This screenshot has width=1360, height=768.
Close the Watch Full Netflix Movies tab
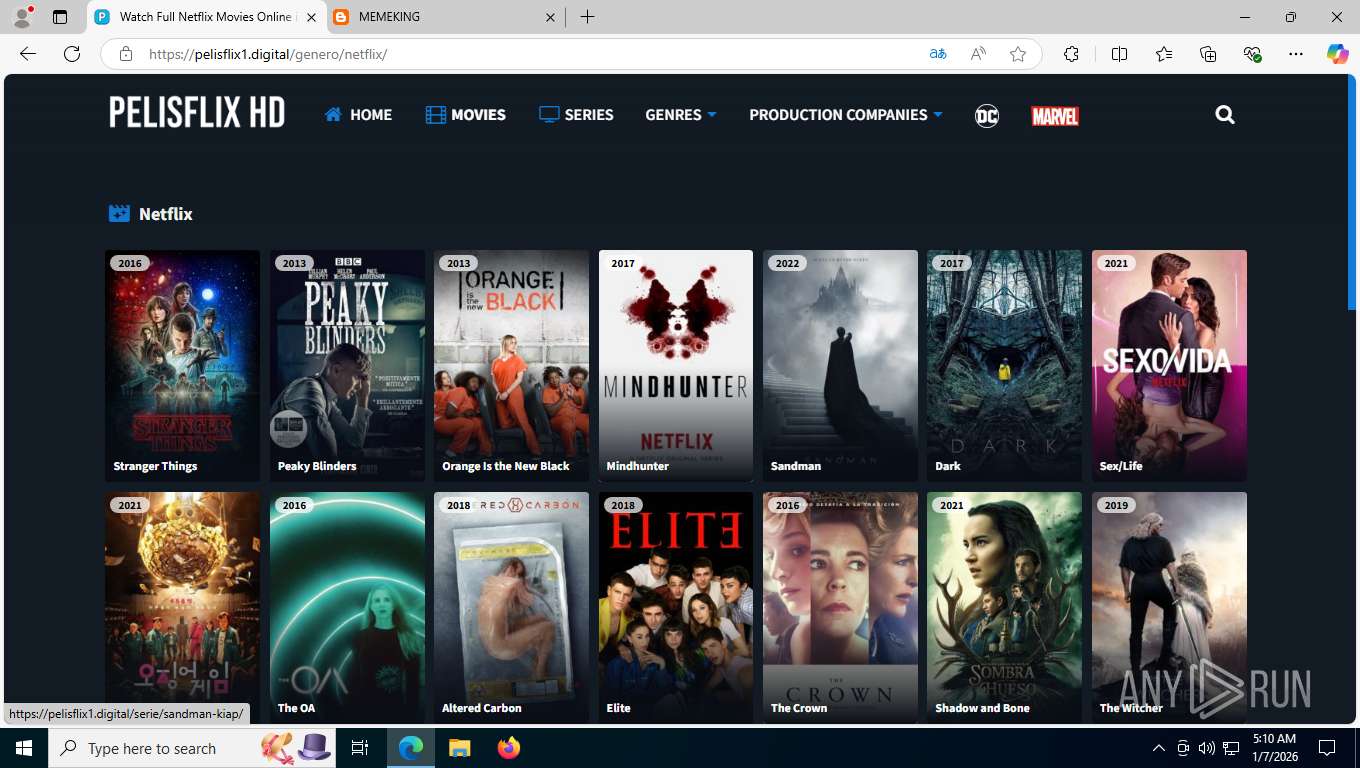point(311,17)
